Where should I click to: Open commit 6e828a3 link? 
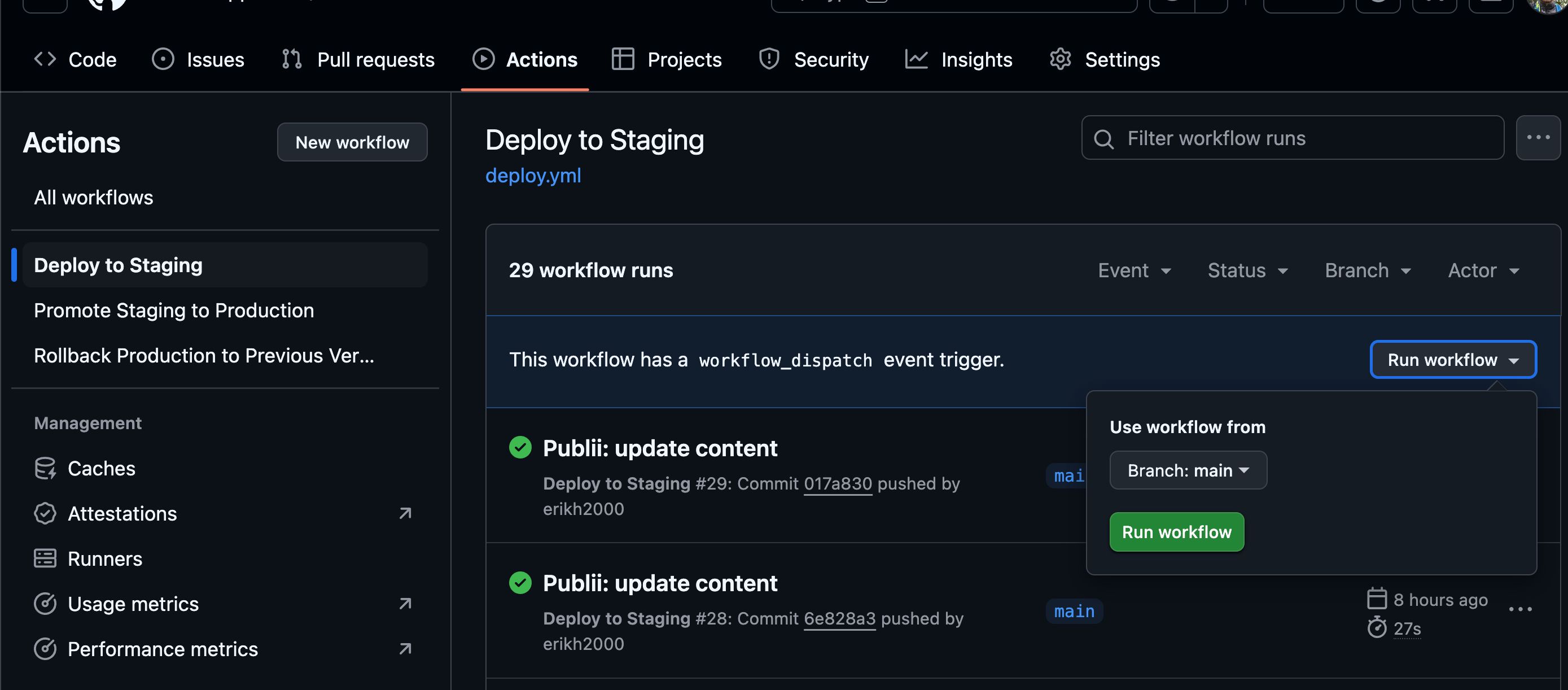(x=839, y=619)
